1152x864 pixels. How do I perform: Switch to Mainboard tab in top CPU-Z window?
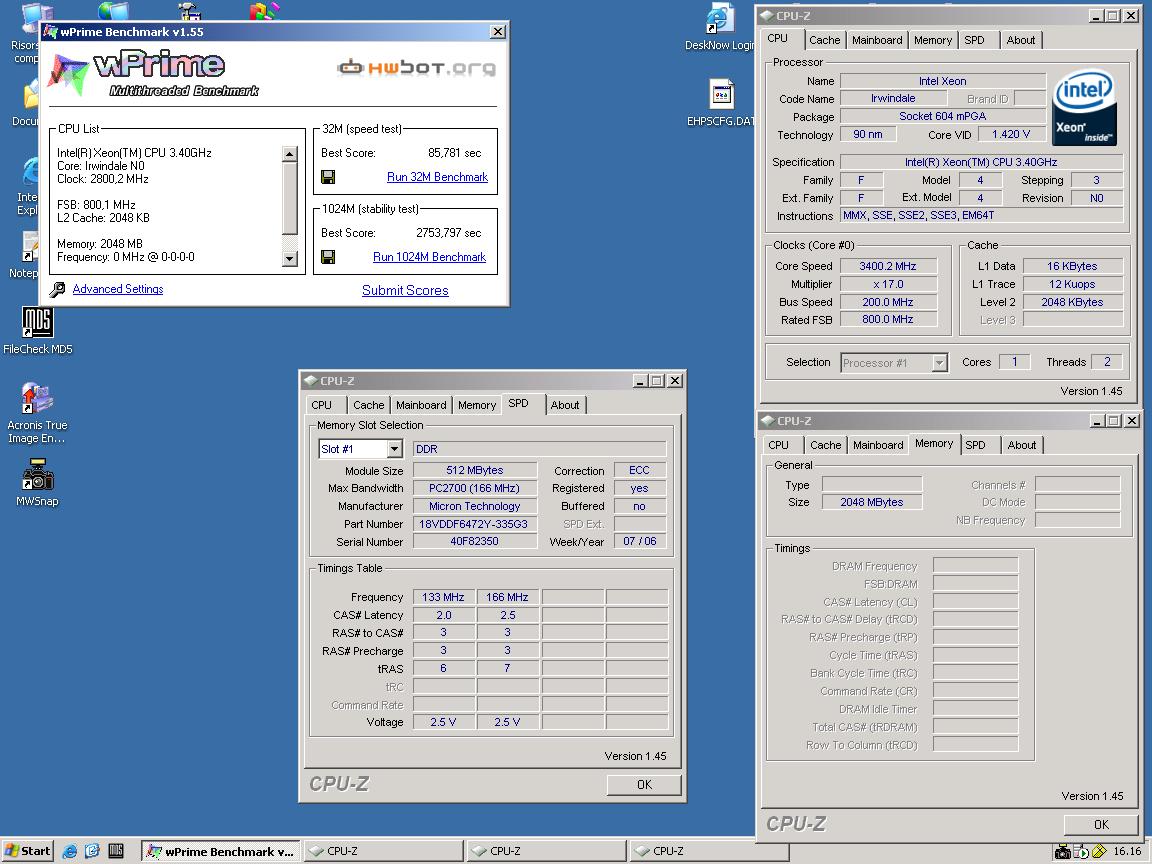coord(877,40)
